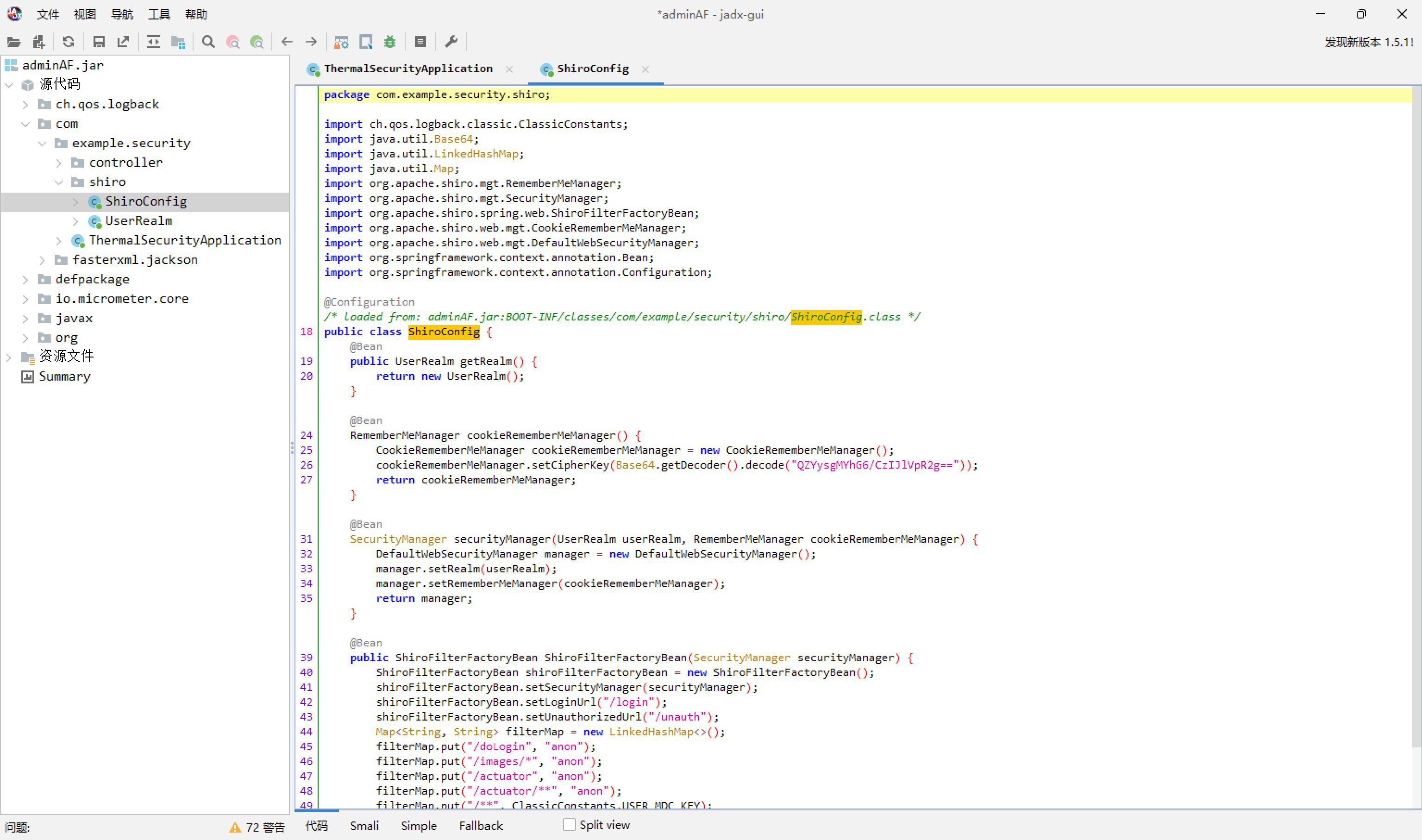Image resolution: width=1422 pixels, height=840 pixels.
Task: Switch to the Fallback view tab
Action: point(481,826)
